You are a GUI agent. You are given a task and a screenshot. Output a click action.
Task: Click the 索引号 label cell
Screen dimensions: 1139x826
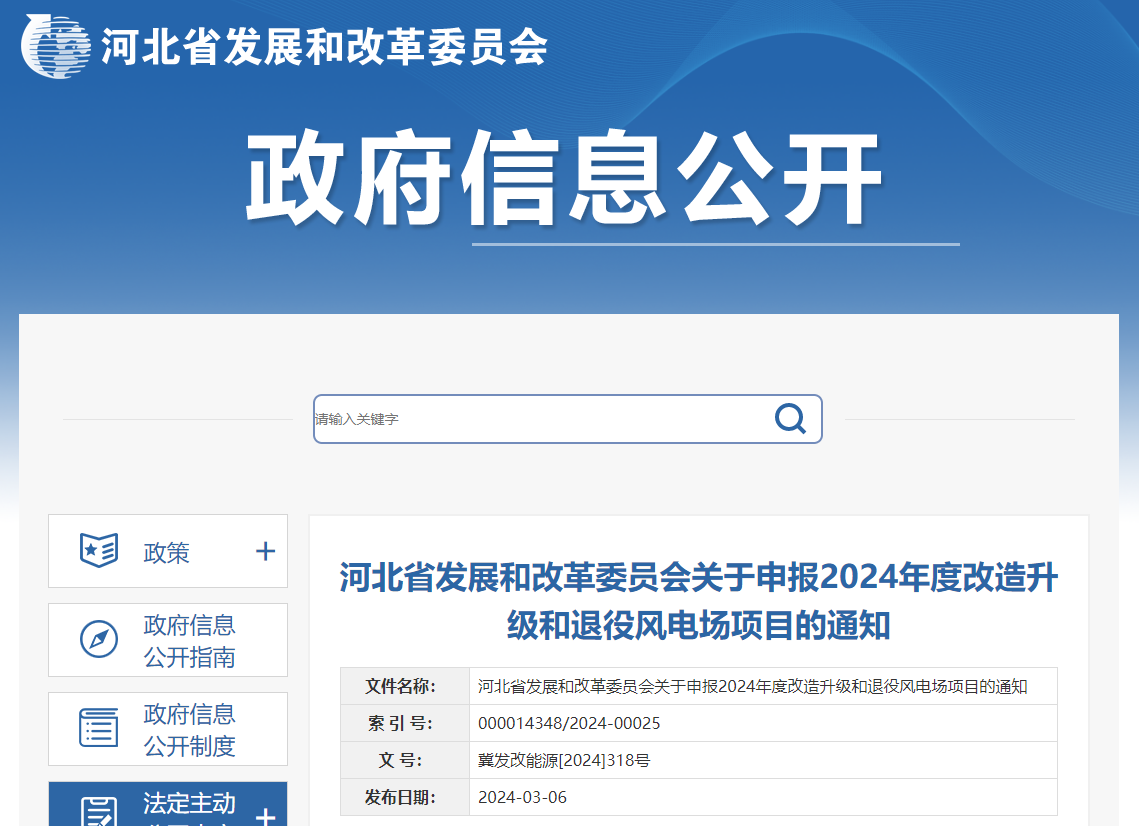(405, 723)
